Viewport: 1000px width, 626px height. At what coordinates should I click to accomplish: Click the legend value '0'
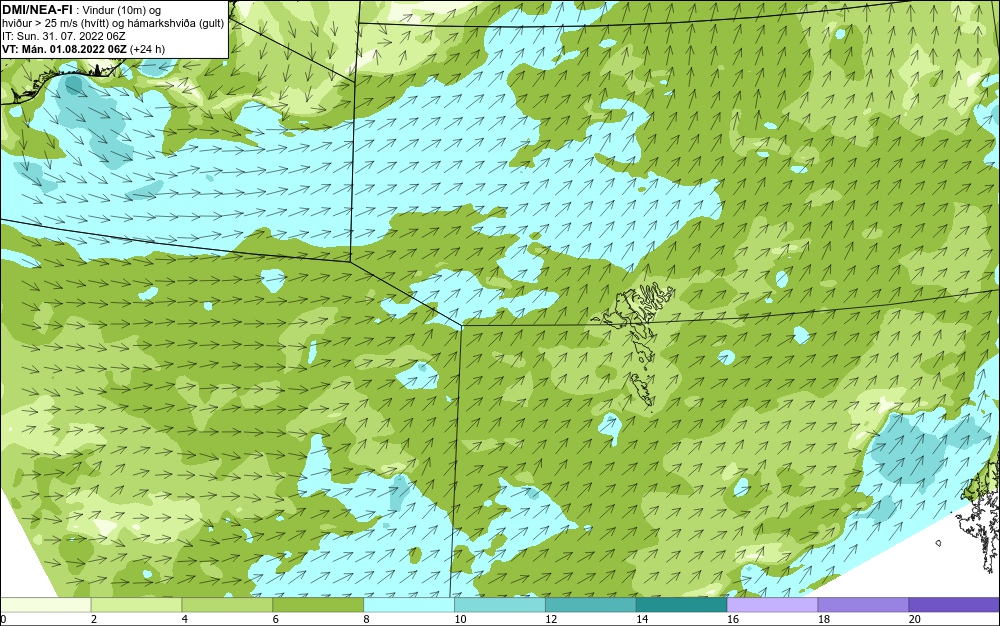click(x=3, y=619)
